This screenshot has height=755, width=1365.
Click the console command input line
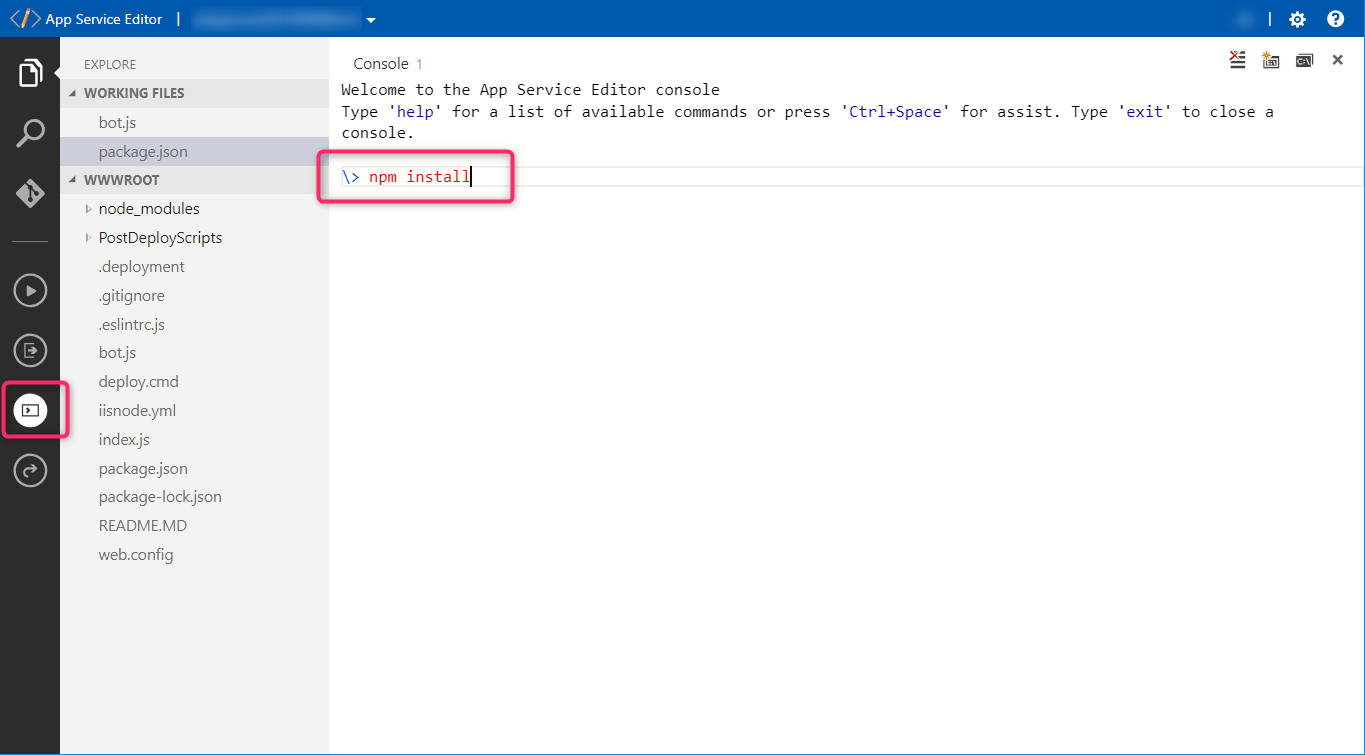point(850,177)
